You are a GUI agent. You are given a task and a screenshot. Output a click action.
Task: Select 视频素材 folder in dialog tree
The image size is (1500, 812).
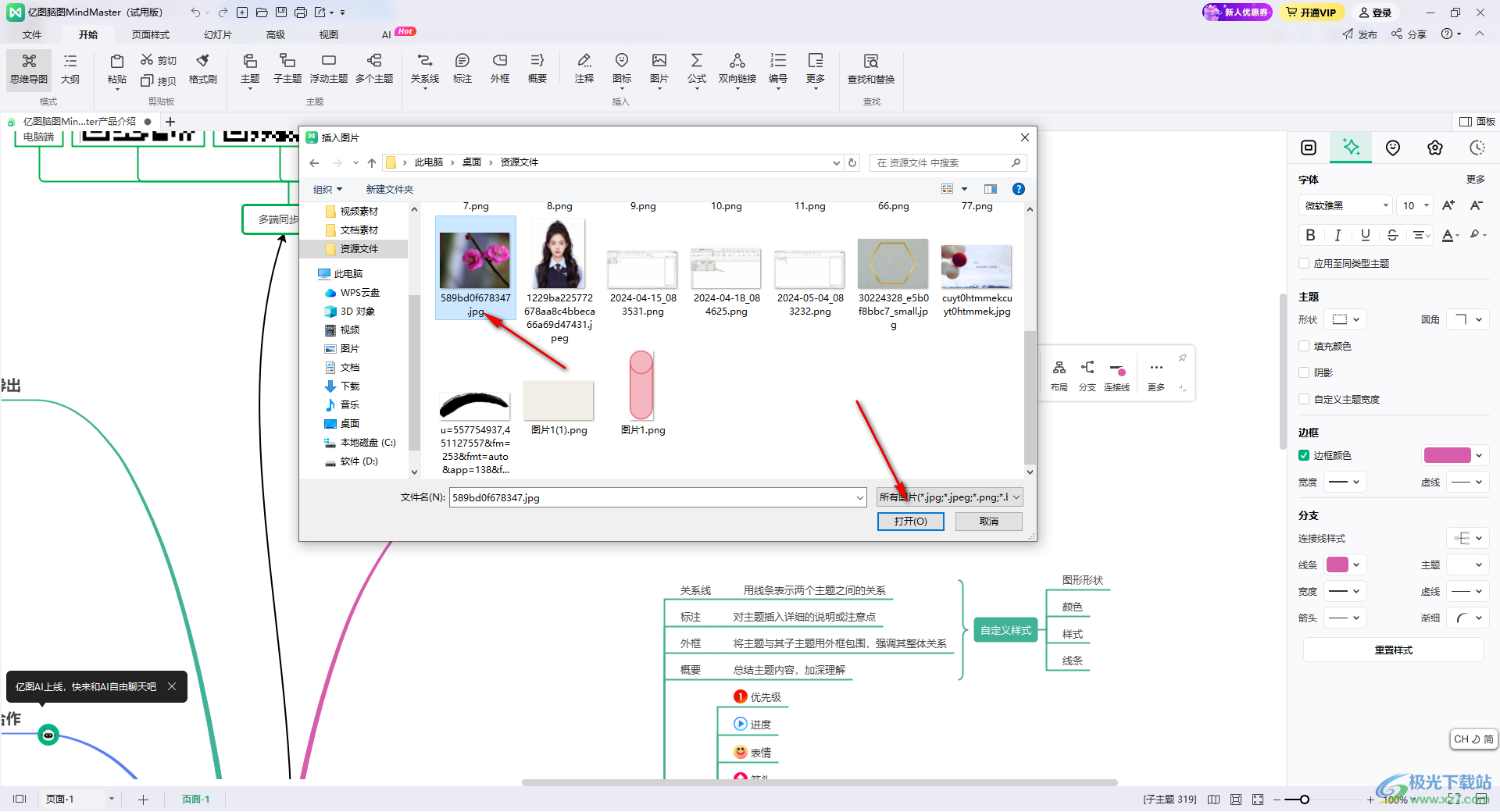(359, 212)
